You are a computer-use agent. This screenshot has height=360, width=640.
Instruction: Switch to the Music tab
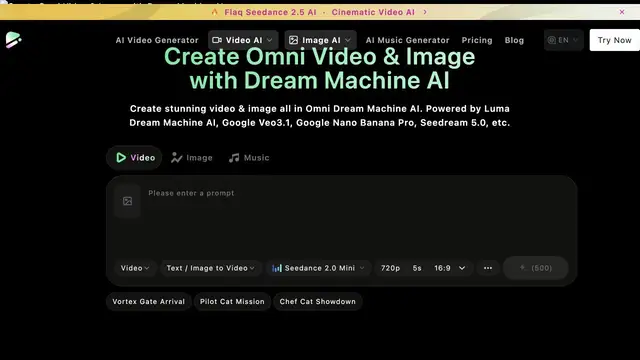pos(249,158)
